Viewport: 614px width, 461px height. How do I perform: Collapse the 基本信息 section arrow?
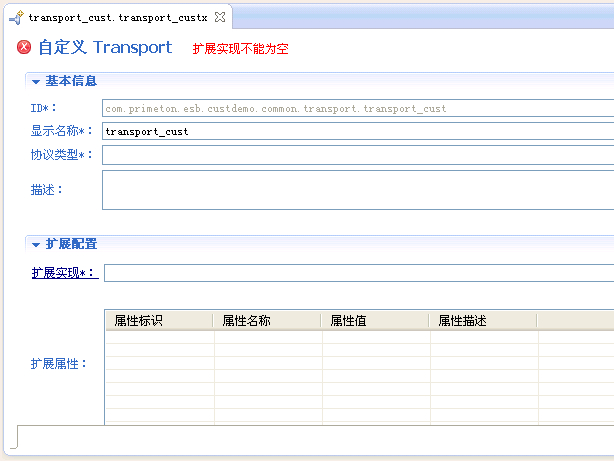tap(36, 82)
